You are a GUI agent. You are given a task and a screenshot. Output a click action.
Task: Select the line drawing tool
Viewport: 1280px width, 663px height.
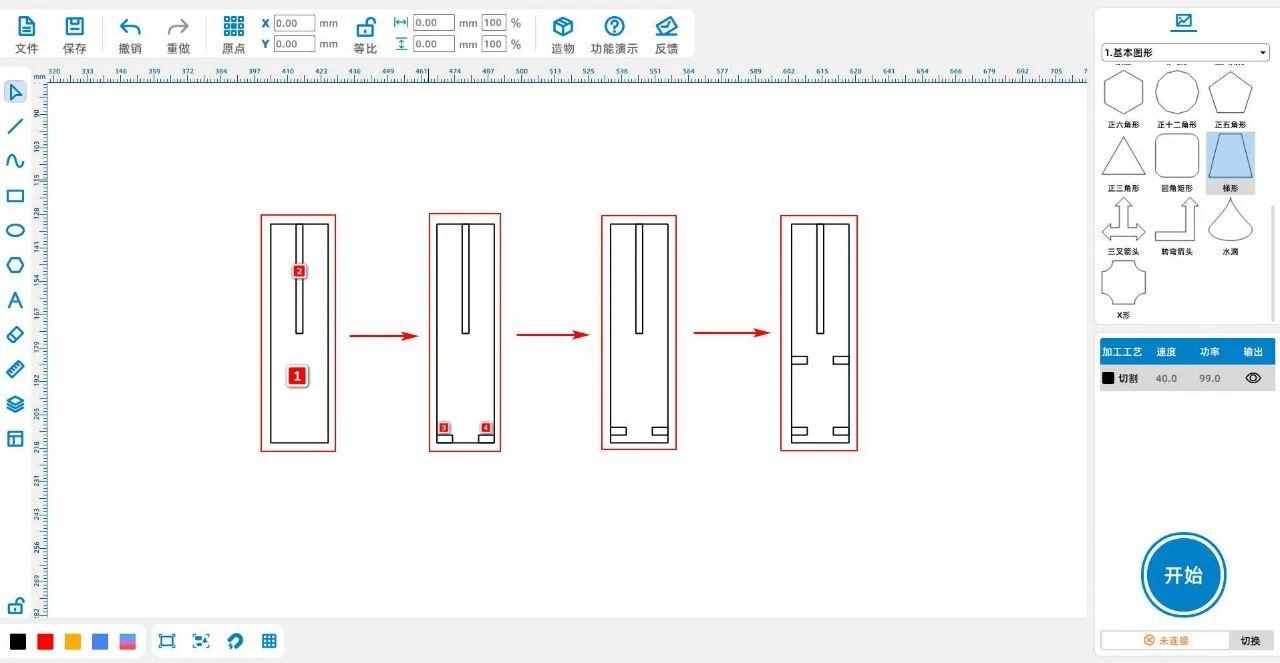[15, 127]
